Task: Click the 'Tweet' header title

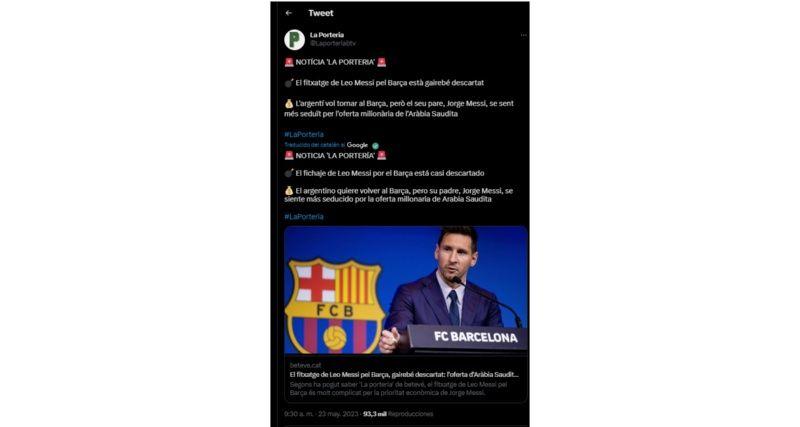Action: tap(321, 13)
